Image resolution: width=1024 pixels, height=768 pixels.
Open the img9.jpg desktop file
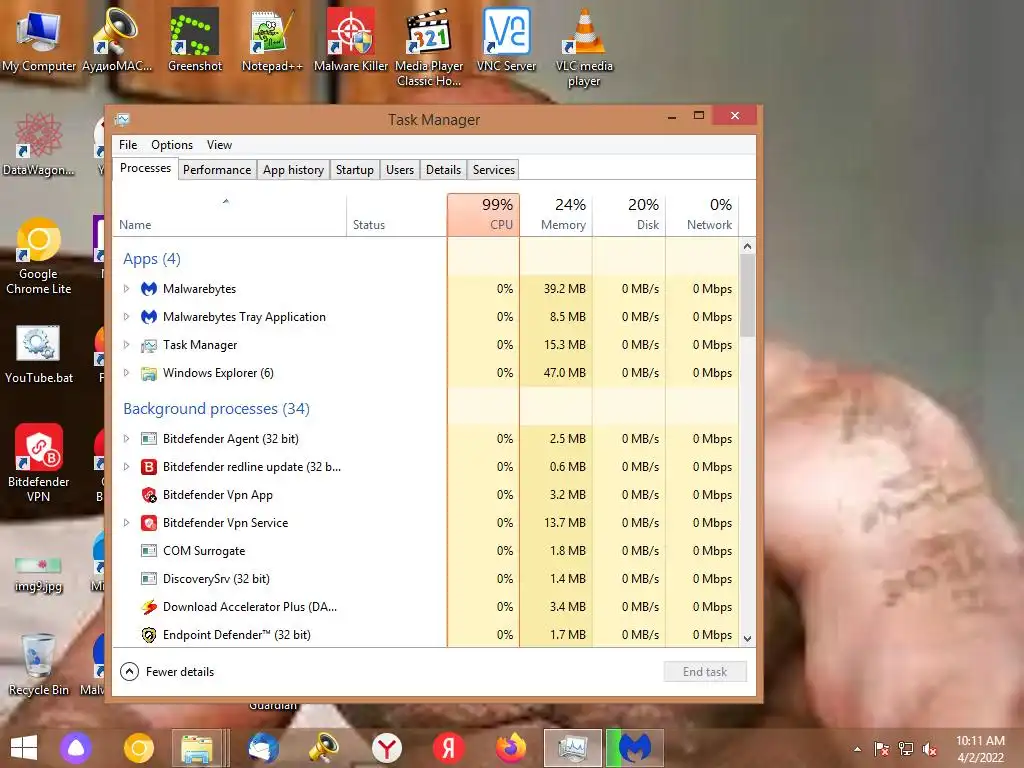click(x=39, y=573)
